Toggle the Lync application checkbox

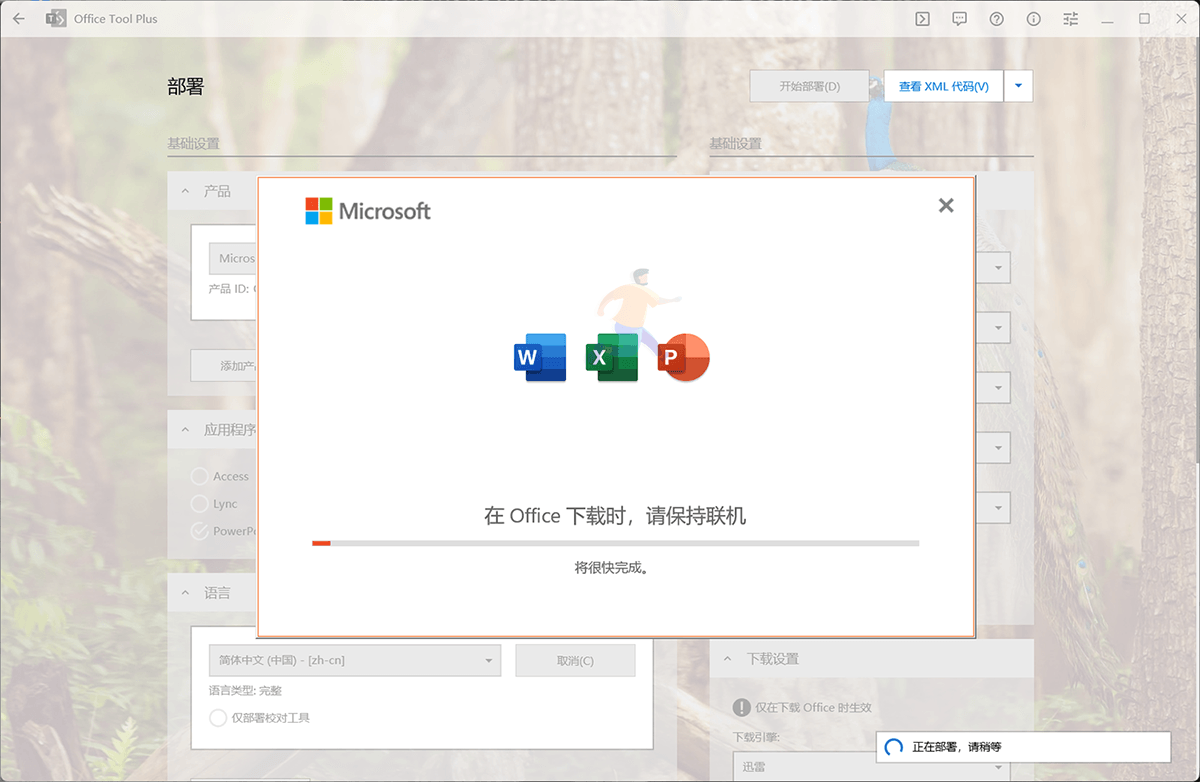point(200,504)
